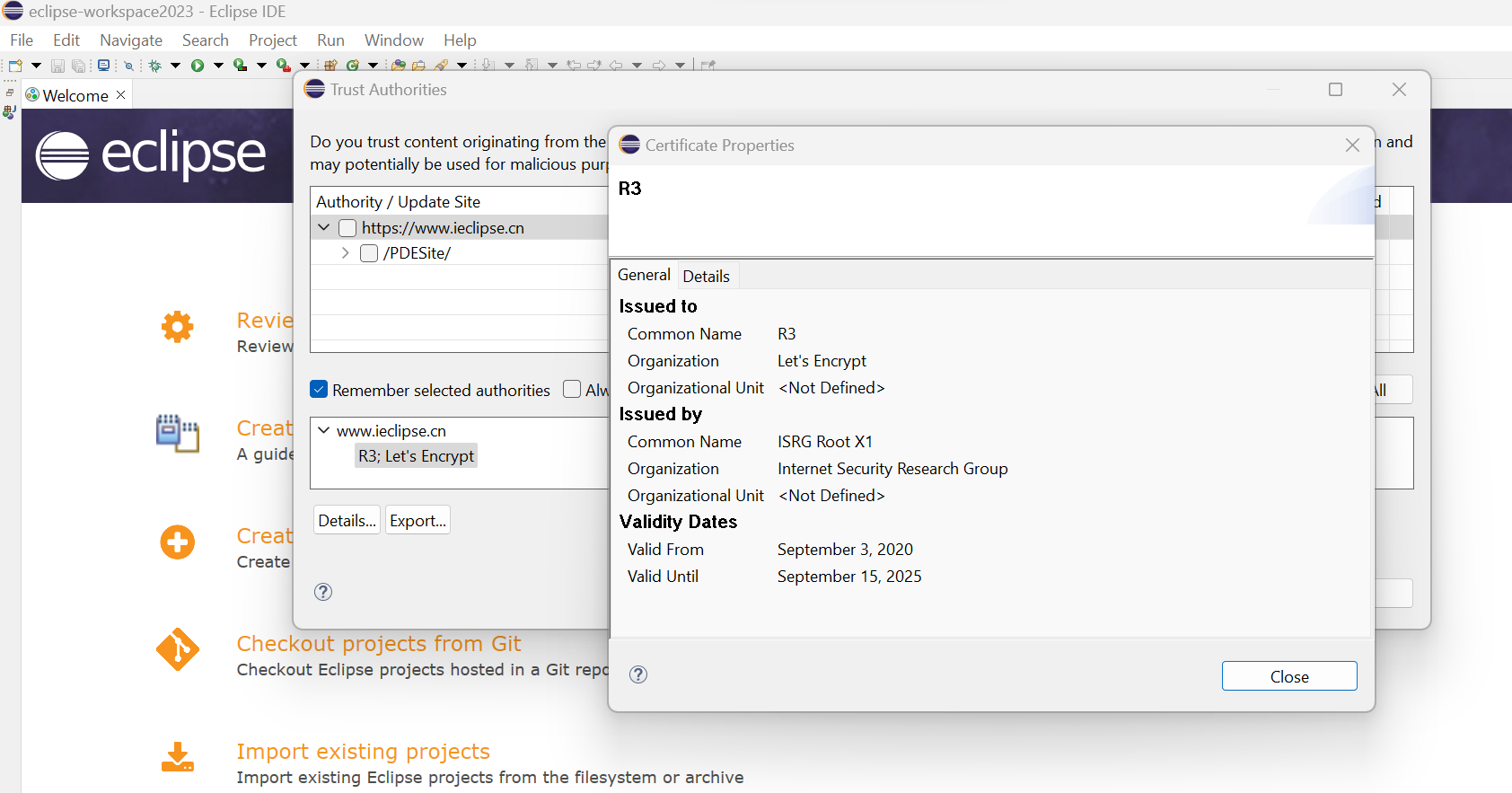Uncheck Remember selected authorities
This screenshot has height=793, width=1512.
pos(319,389)
